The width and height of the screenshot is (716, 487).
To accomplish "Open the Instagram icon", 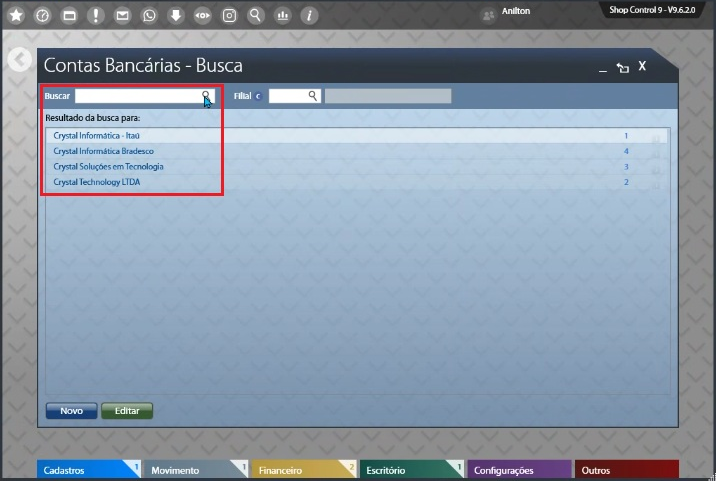I will 229,16.
